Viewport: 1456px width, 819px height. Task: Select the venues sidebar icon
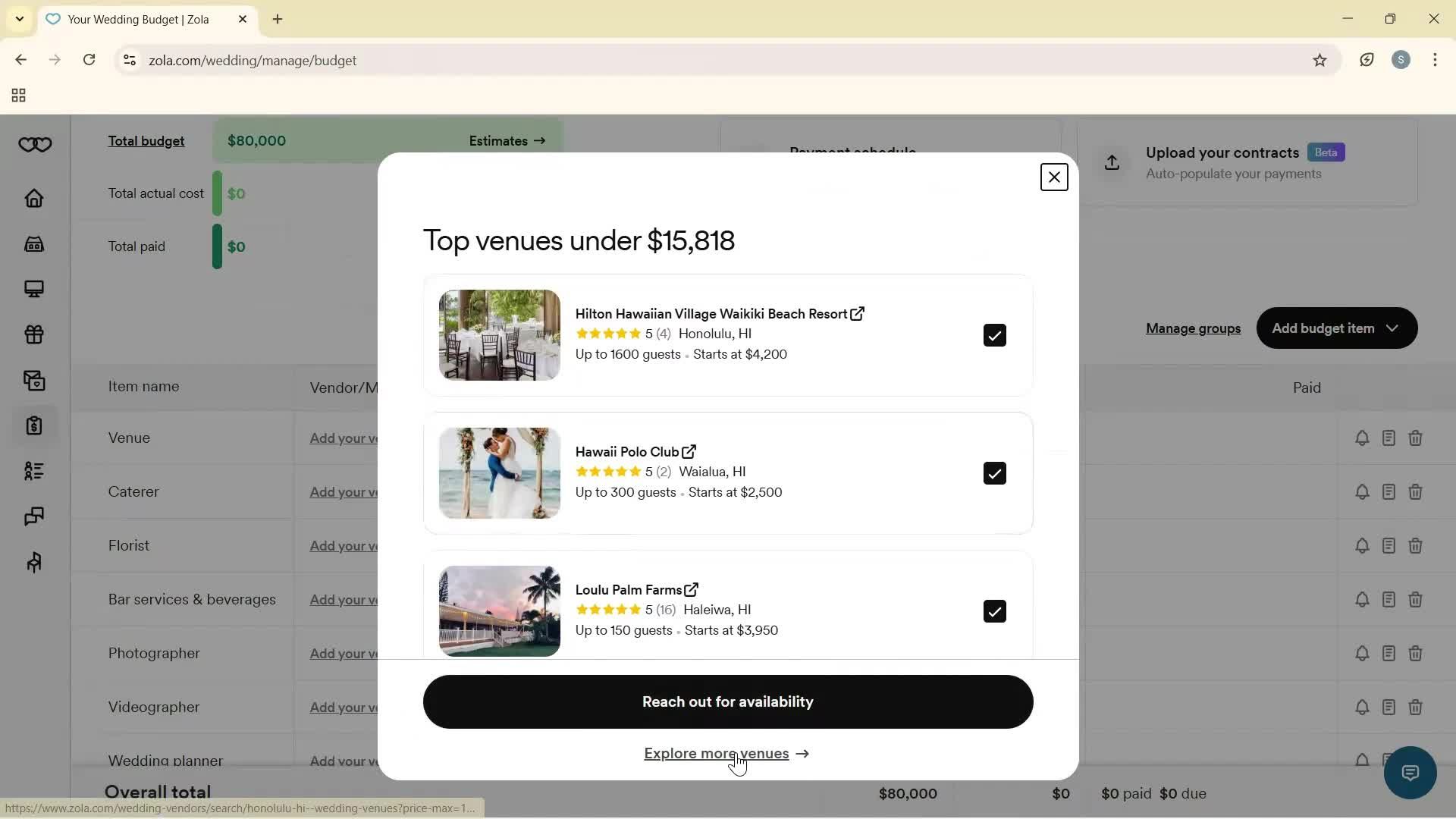point(34,244)
